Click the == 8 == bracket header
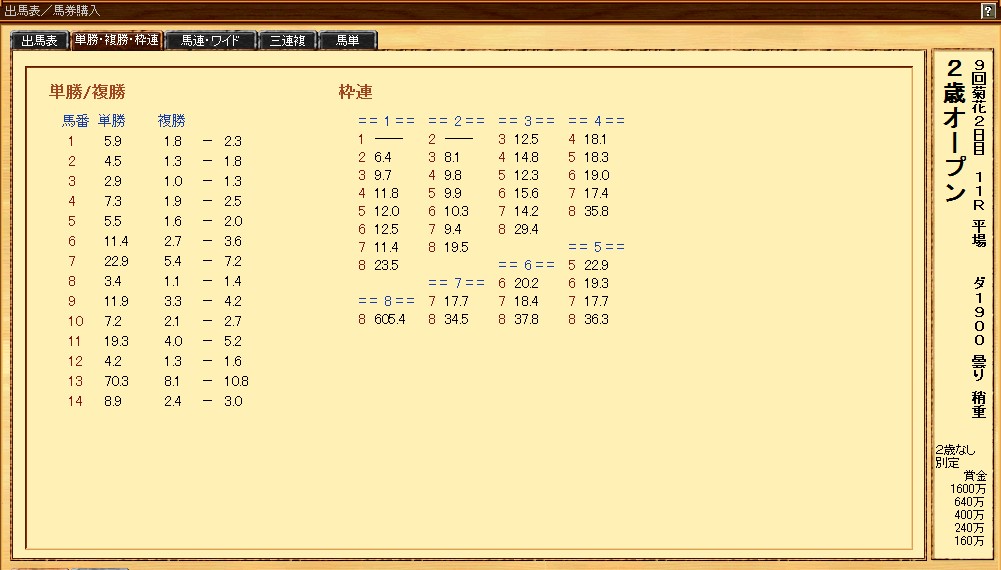The image size is (1001, 570). pyautogui.click(x=386, y=300)
